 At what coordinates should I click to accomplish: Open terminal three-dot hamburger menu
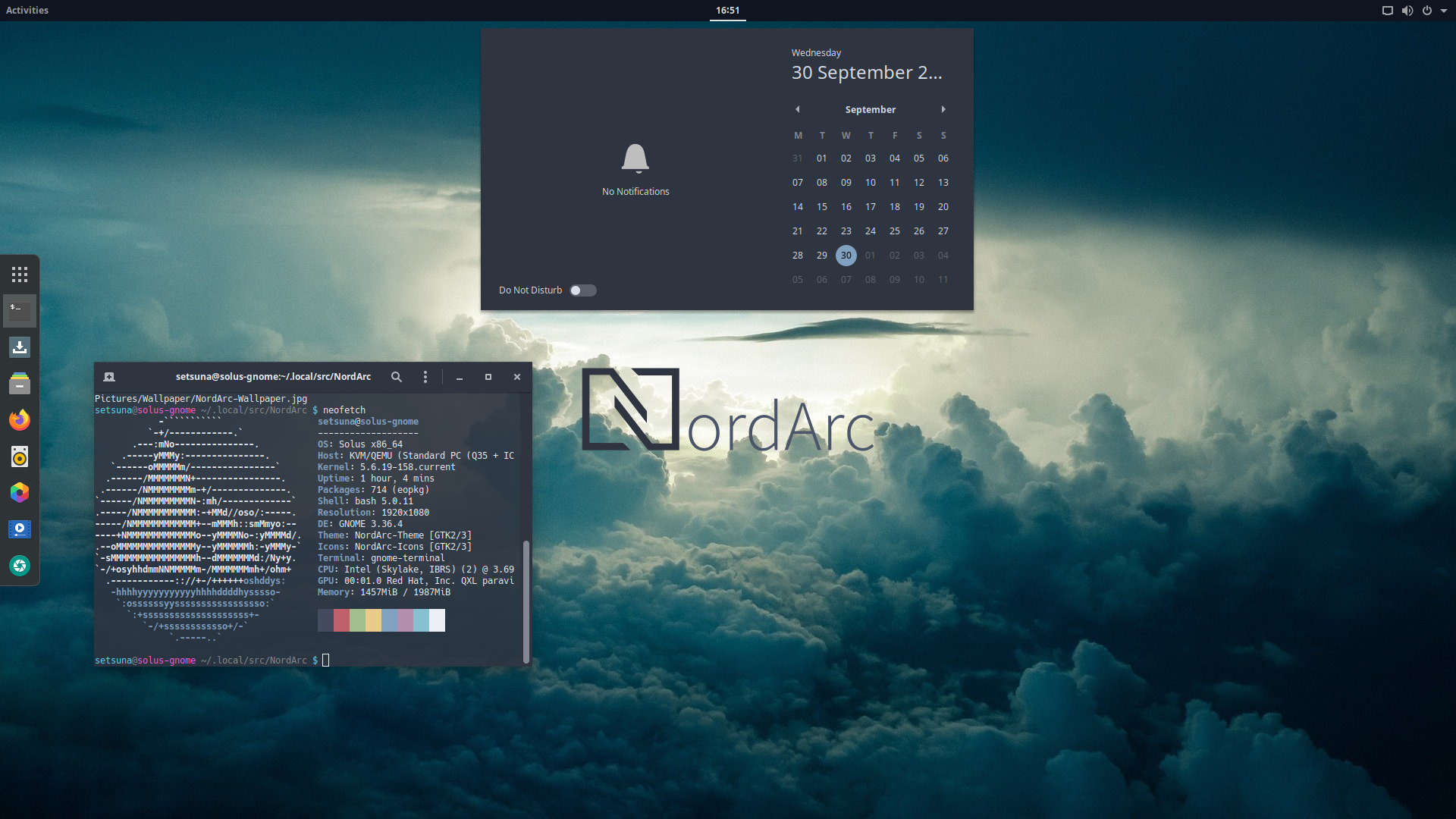(x=425, y=377)
